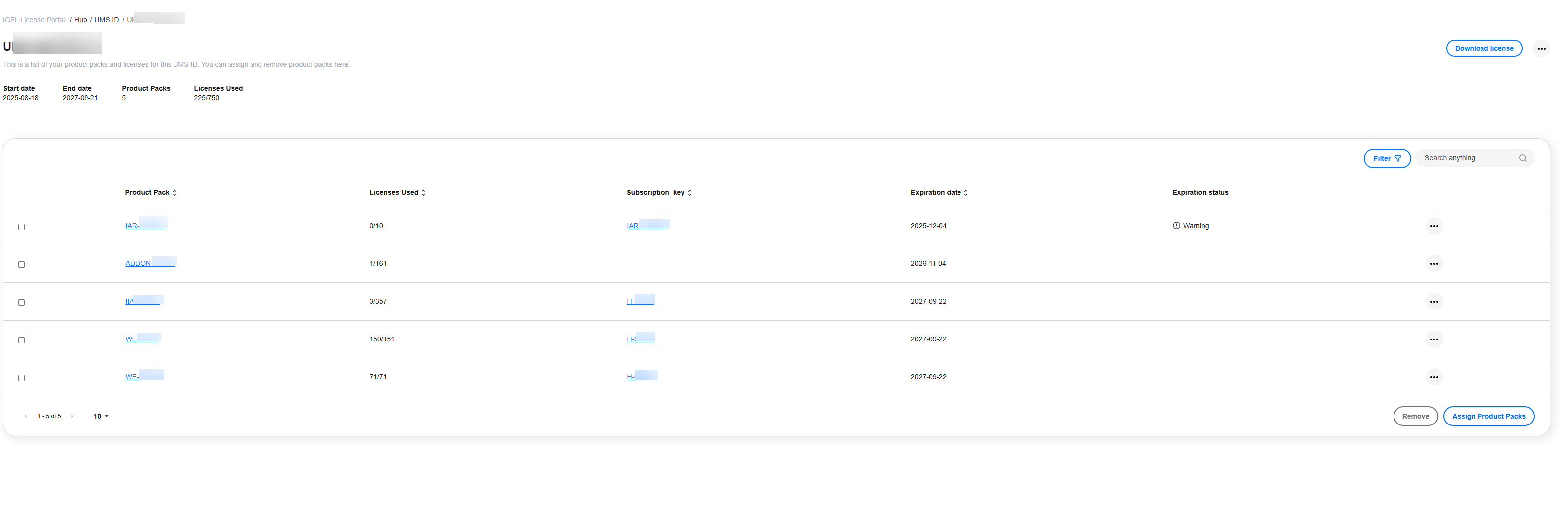This screenshot has width=1568, height=509.
Task: Navigate to Hub in the breadcrumb
Action: (x=81, y=20)
